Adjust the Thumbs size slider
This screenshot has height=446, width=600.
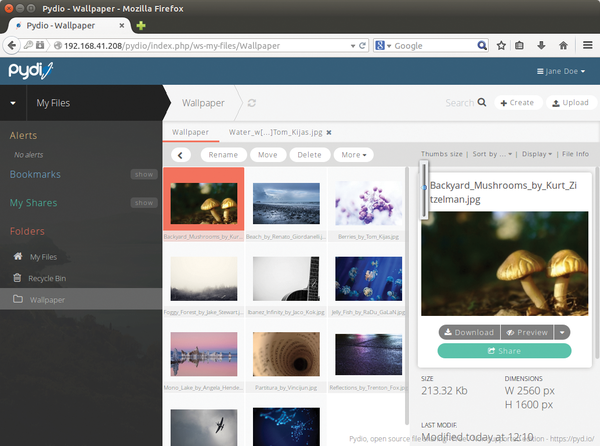coord(424,190)
